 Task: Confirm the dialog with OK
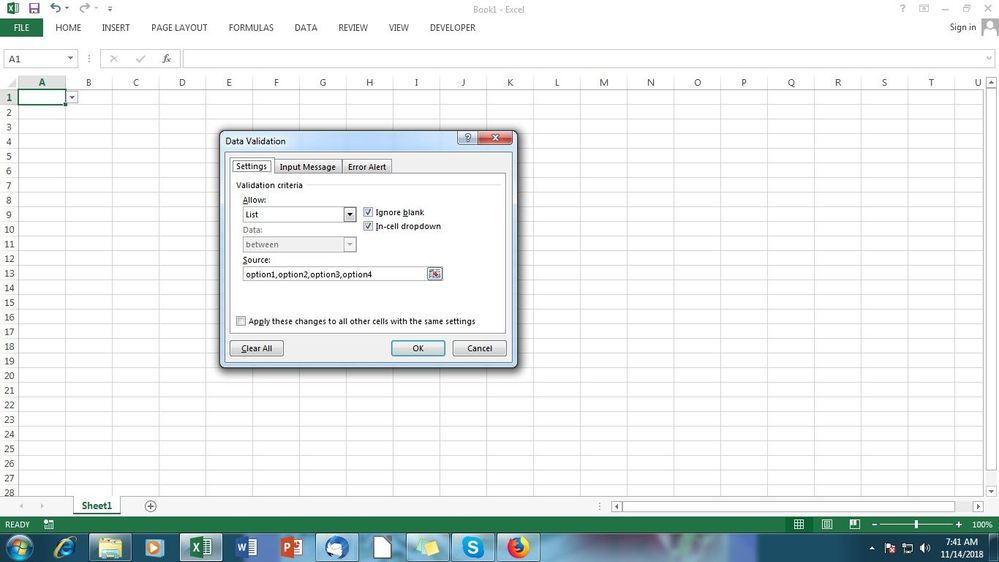click(418, 349)
